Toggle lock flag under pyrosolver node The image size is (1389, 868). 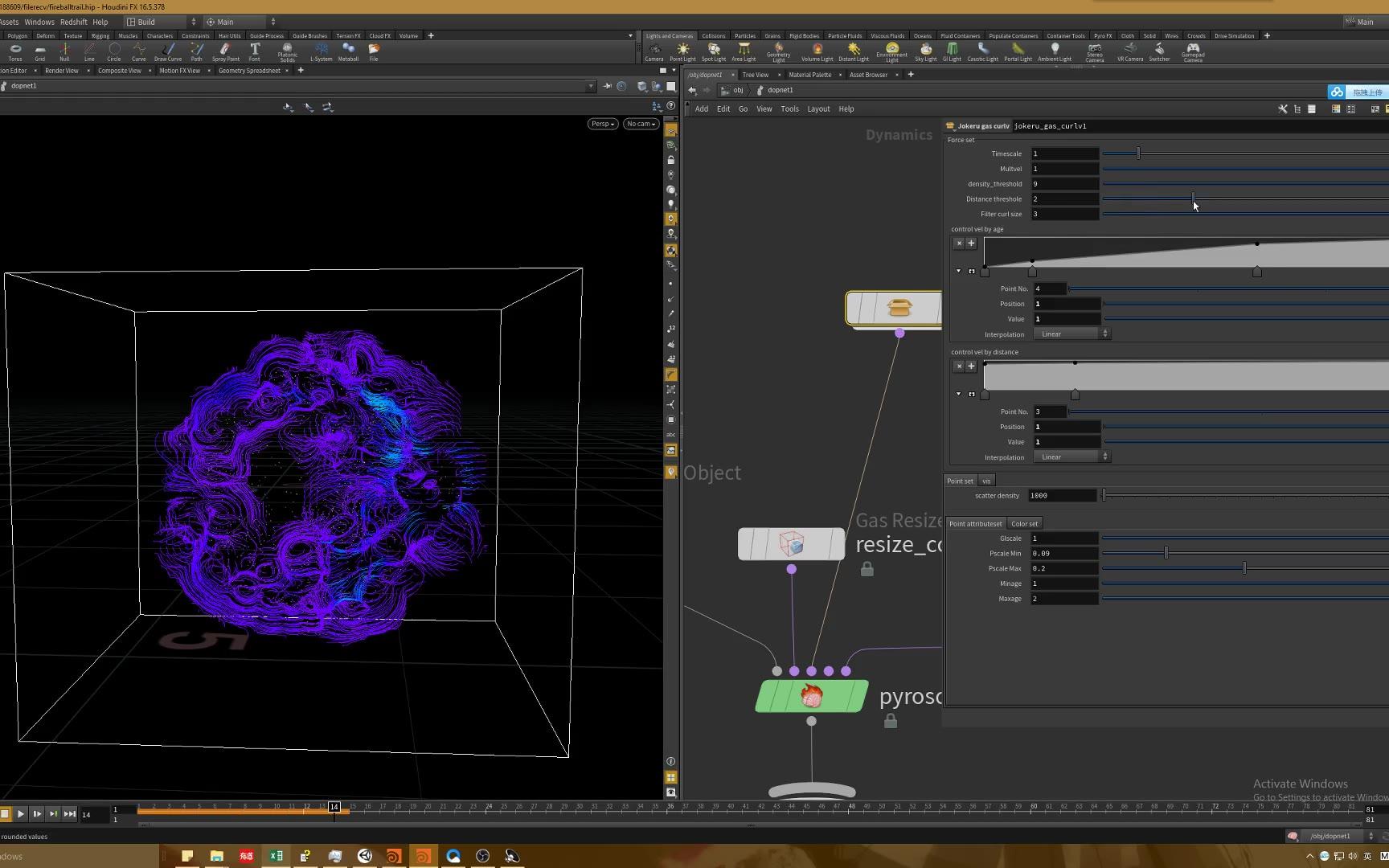tap(891, 722)
